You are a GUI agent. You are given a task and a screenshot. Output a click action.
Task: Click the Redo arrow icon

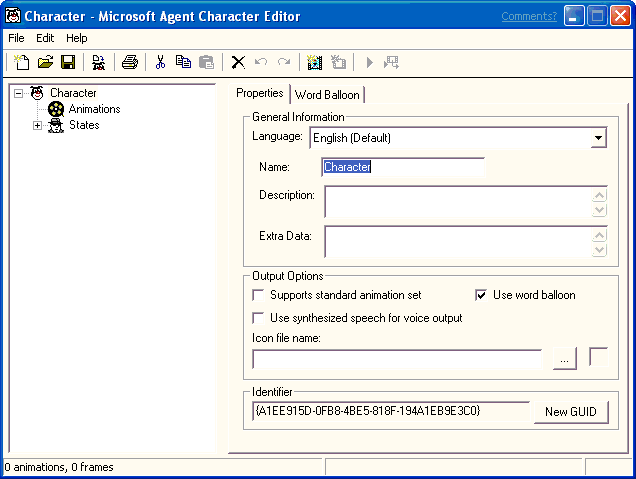[284, 62]
